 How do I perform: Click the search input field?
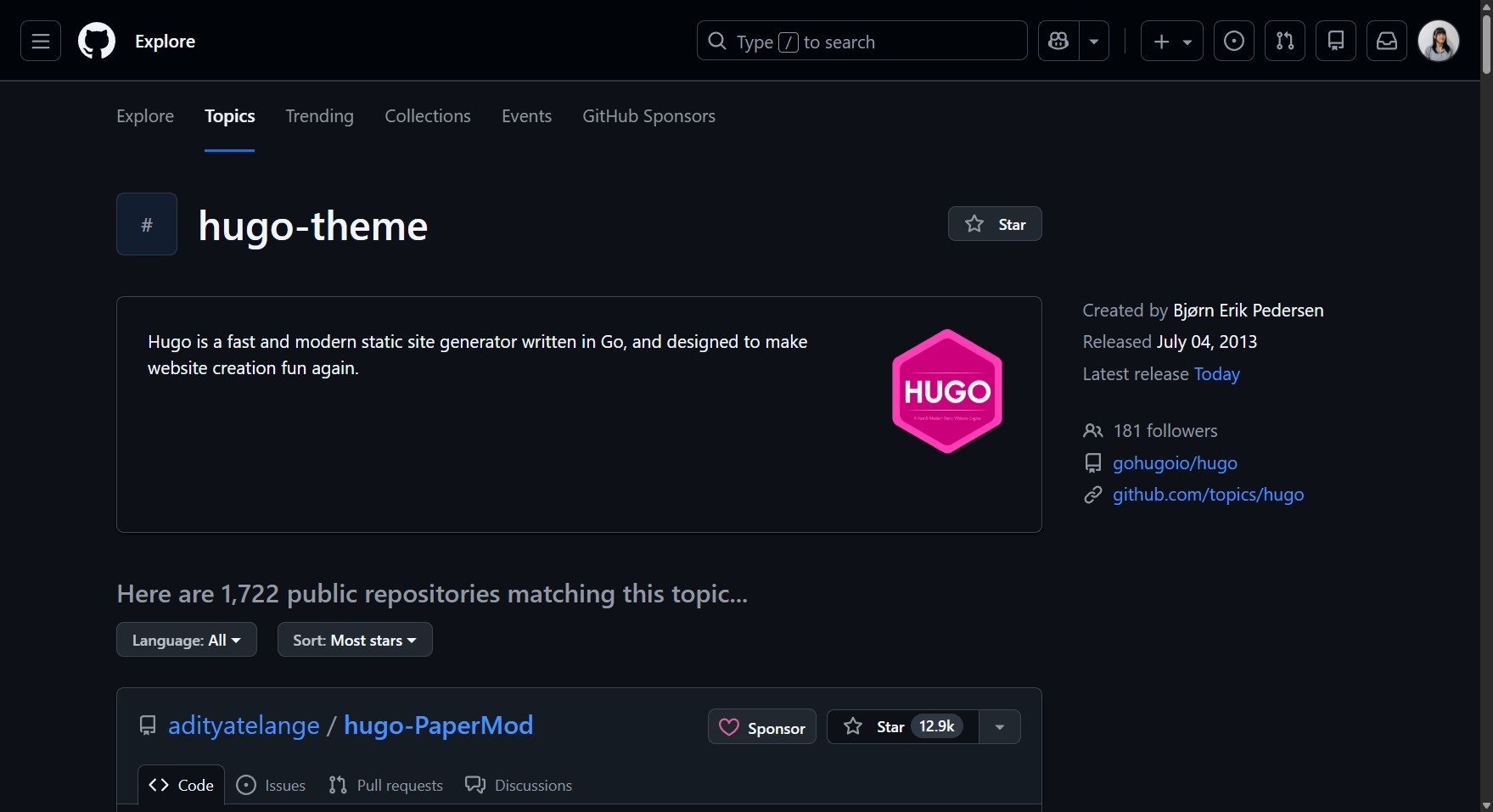coord(861,40)
